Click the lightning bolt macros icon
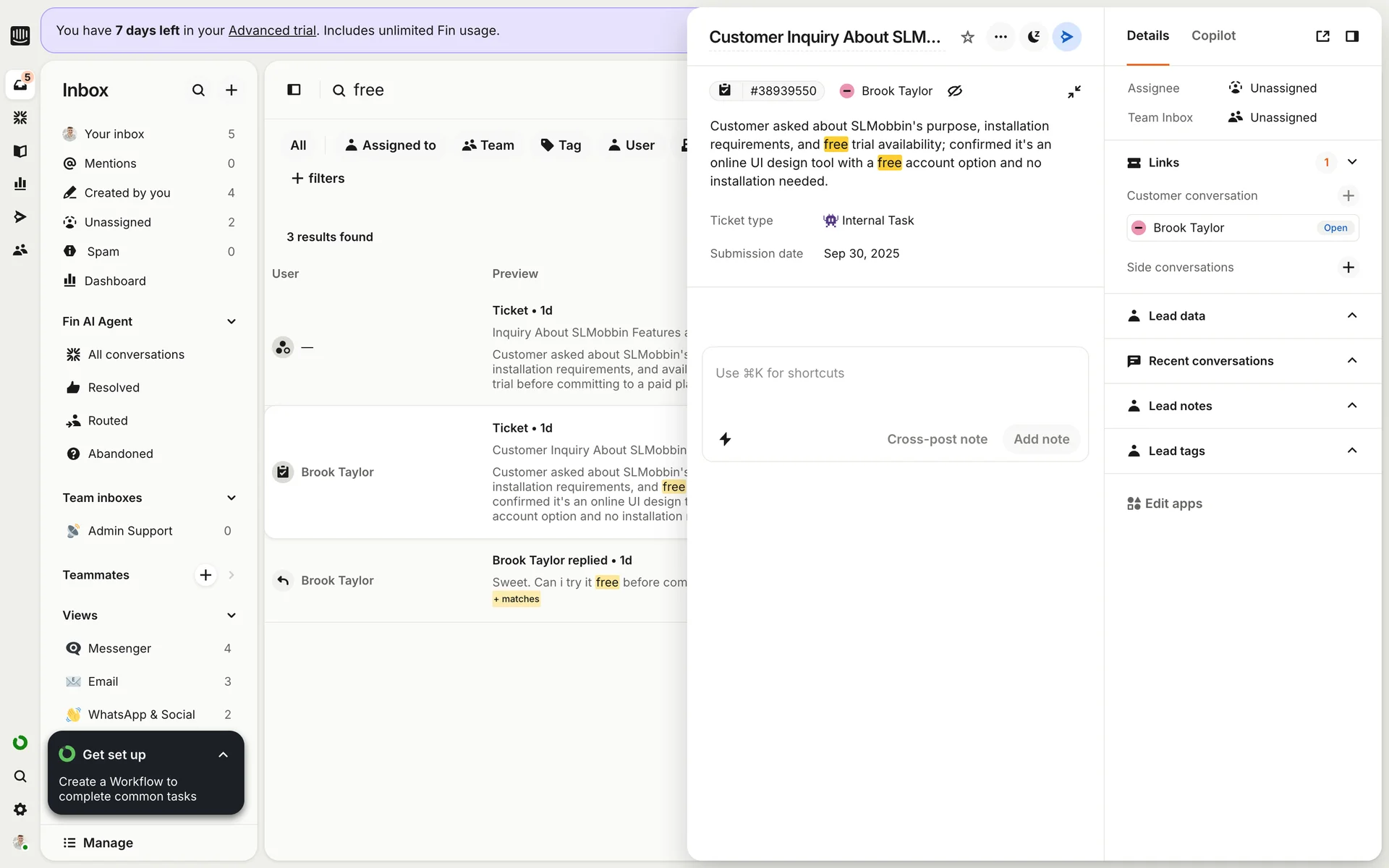1389x868 pixels. coord(726,439)
